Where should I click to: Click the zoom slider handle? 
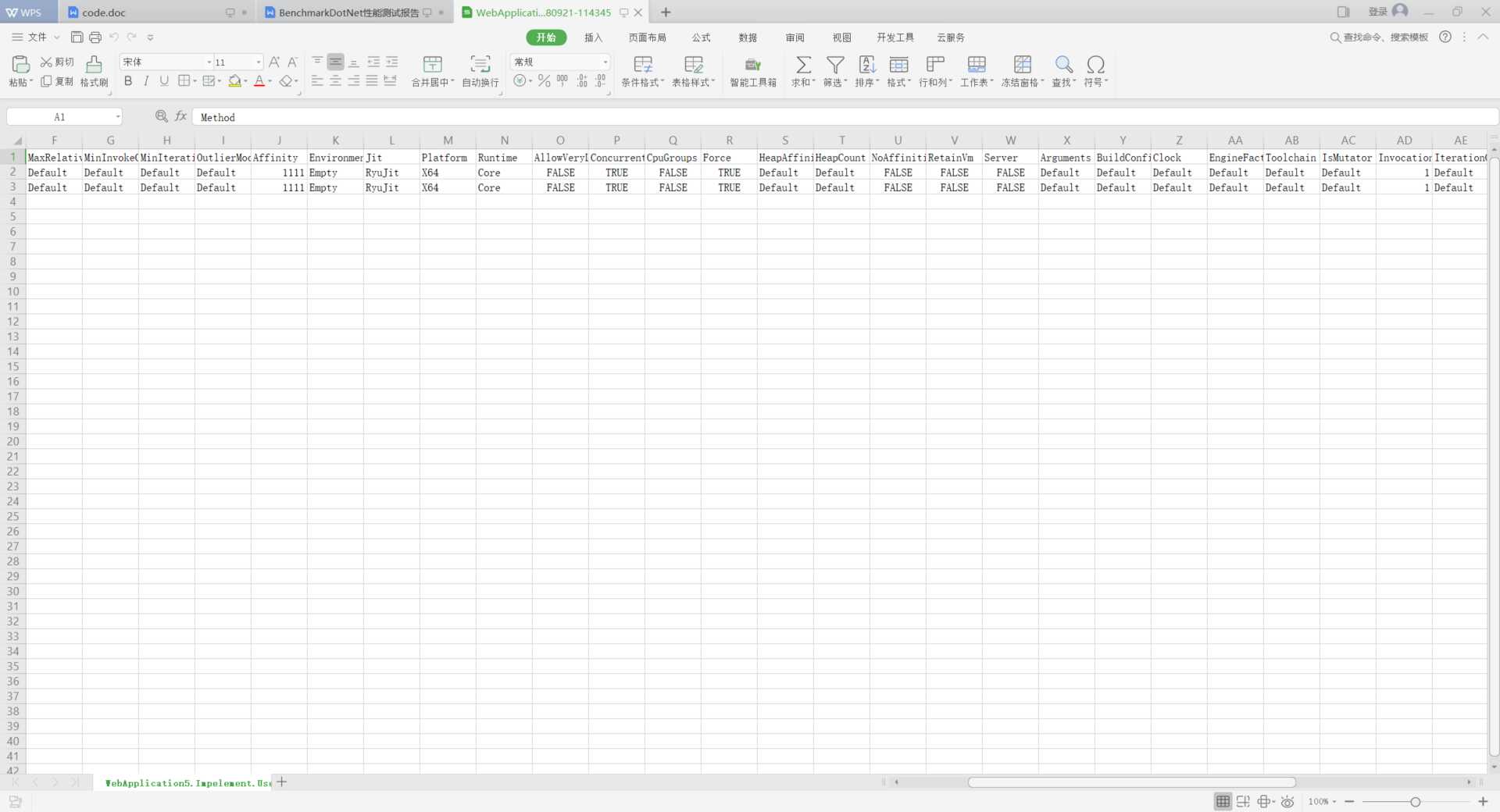pos(1415,802)
